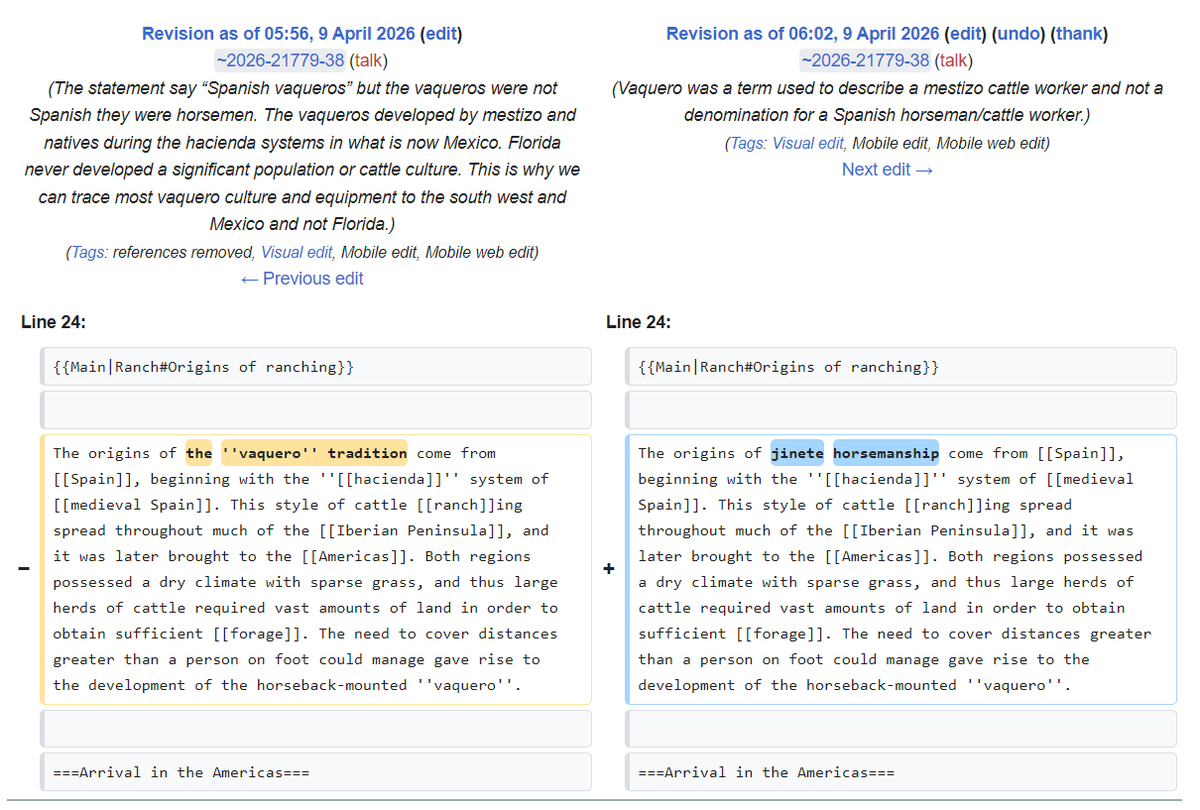
Task: Go to Next edit
Action: click(887, 170)
